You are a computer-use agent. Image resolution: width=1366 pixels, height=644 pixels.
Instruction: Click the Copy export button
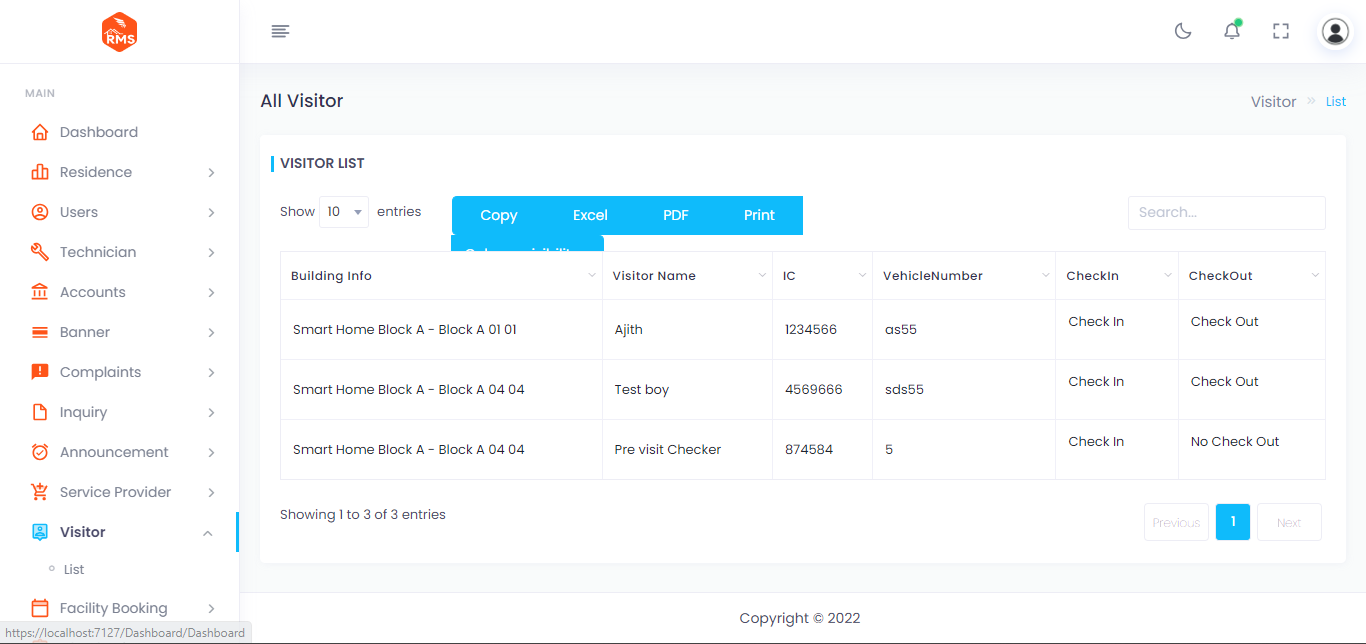498,215
